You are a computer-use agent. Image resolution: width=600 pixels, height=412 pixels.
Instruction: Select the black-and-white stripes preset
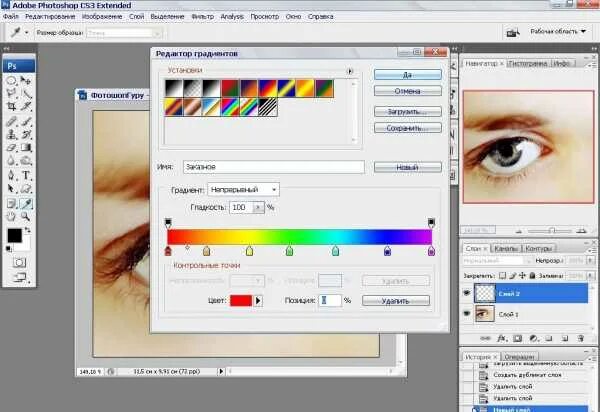pyautogui.click(x=268, y=107)
